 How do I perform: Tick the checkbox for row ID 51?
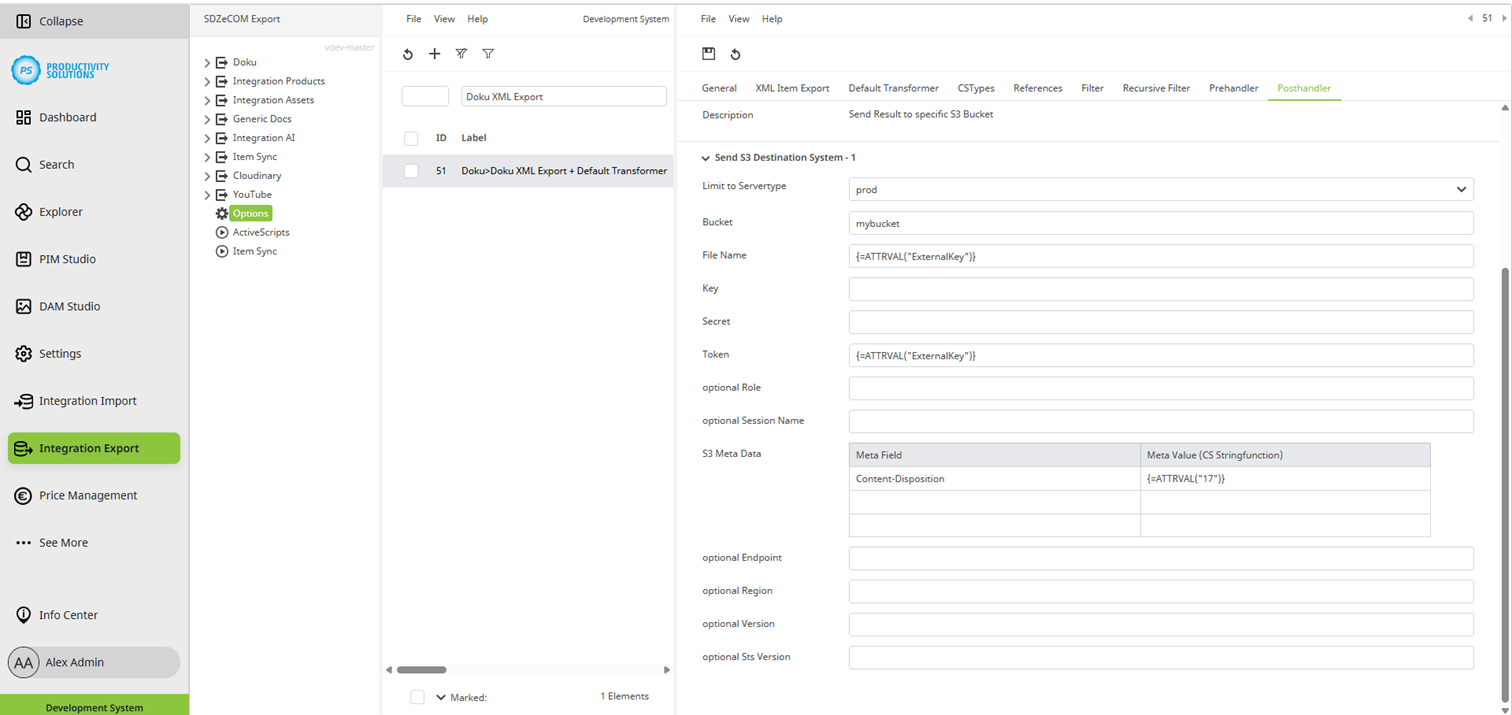(411, 171)
